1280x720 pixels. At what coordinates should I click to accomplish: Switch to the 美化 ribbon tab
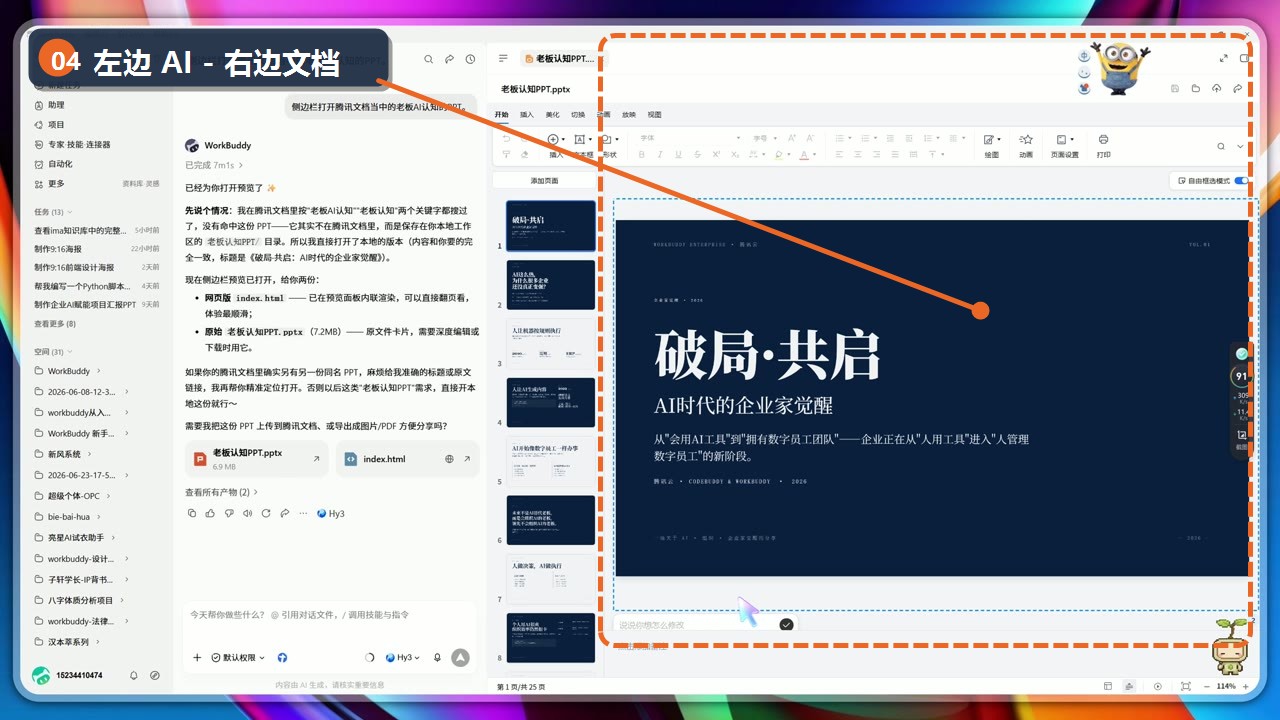pos(553,115)
